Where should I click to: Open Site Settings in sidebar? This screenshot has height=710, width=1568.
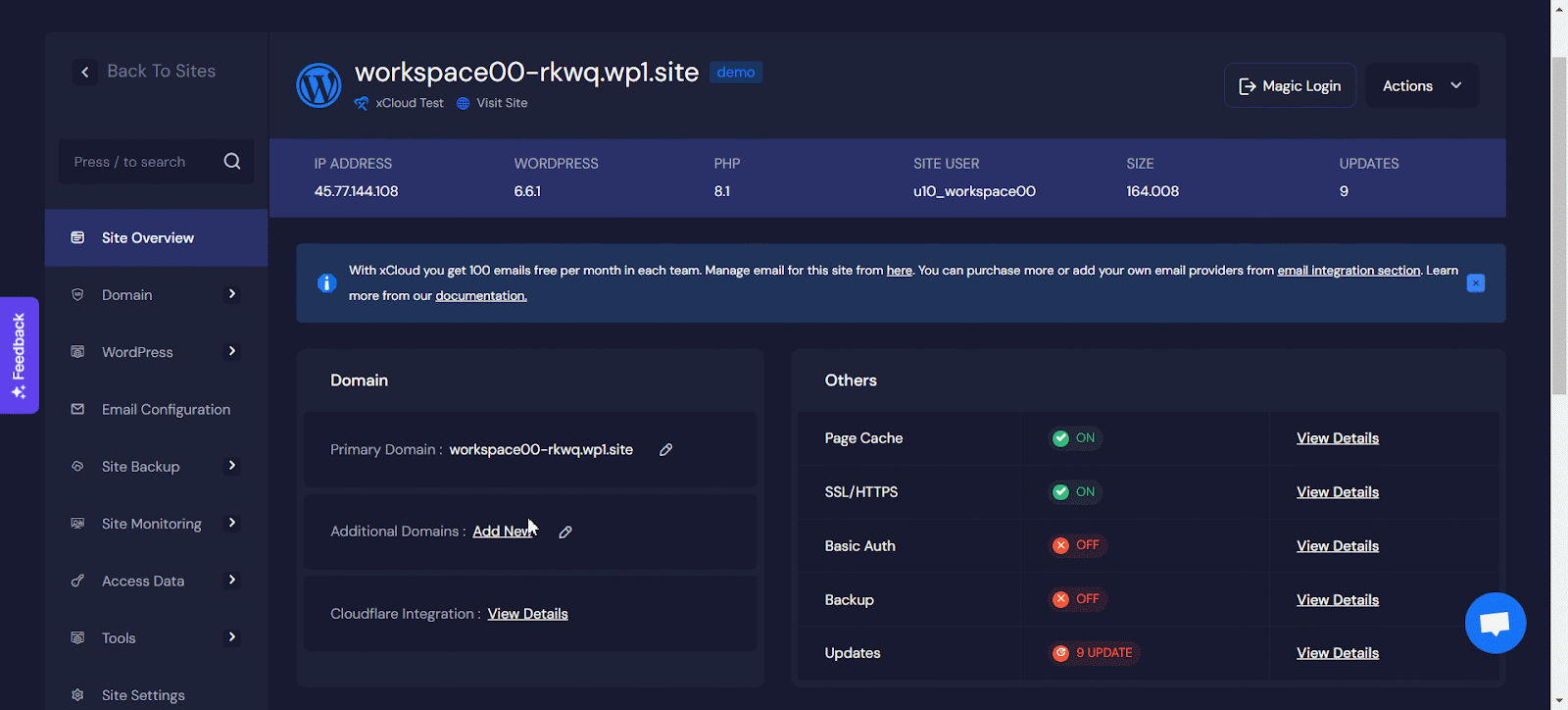point(157,695)
